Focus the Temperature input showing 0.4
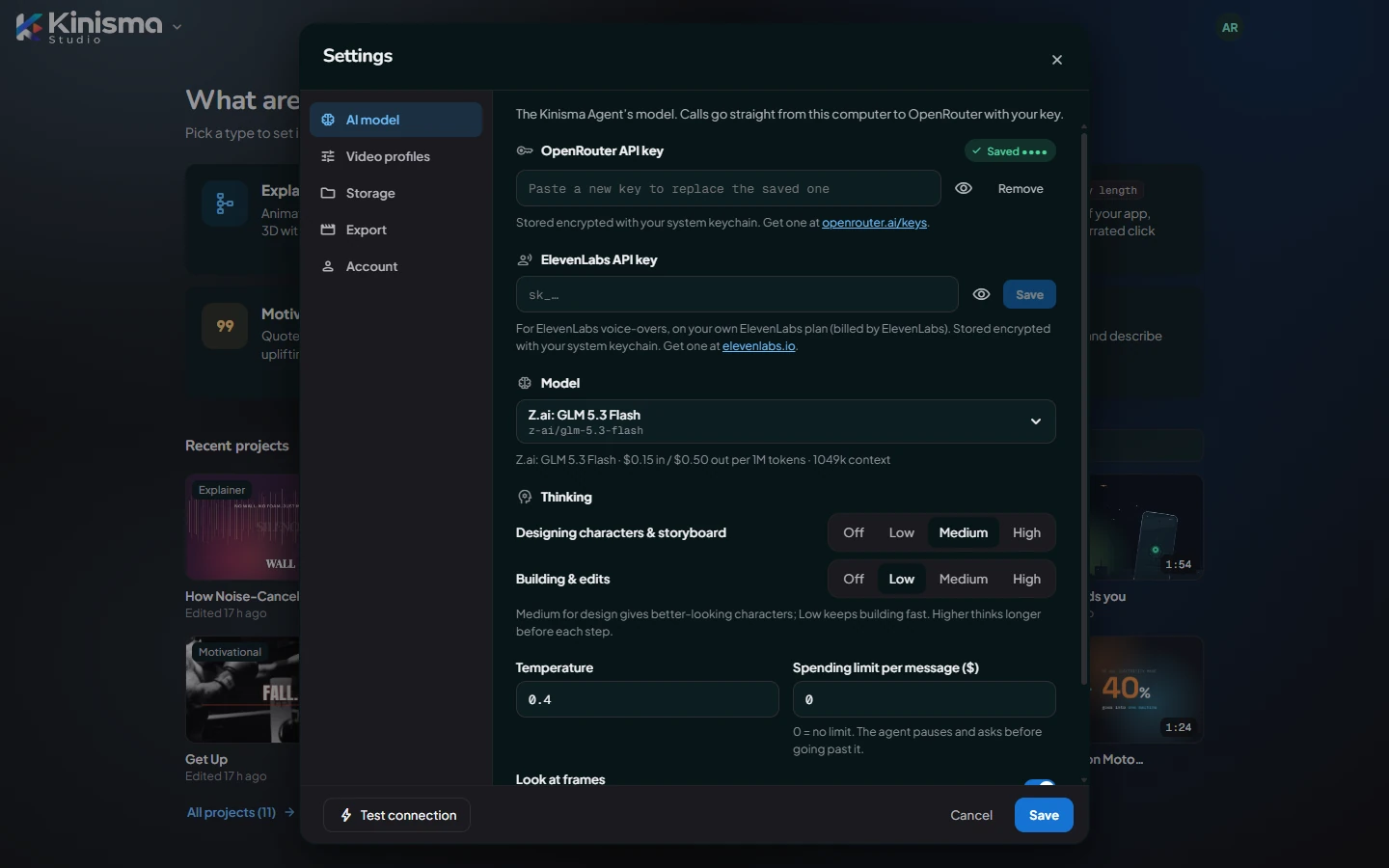1389x868 pixels. pos(647,699)
